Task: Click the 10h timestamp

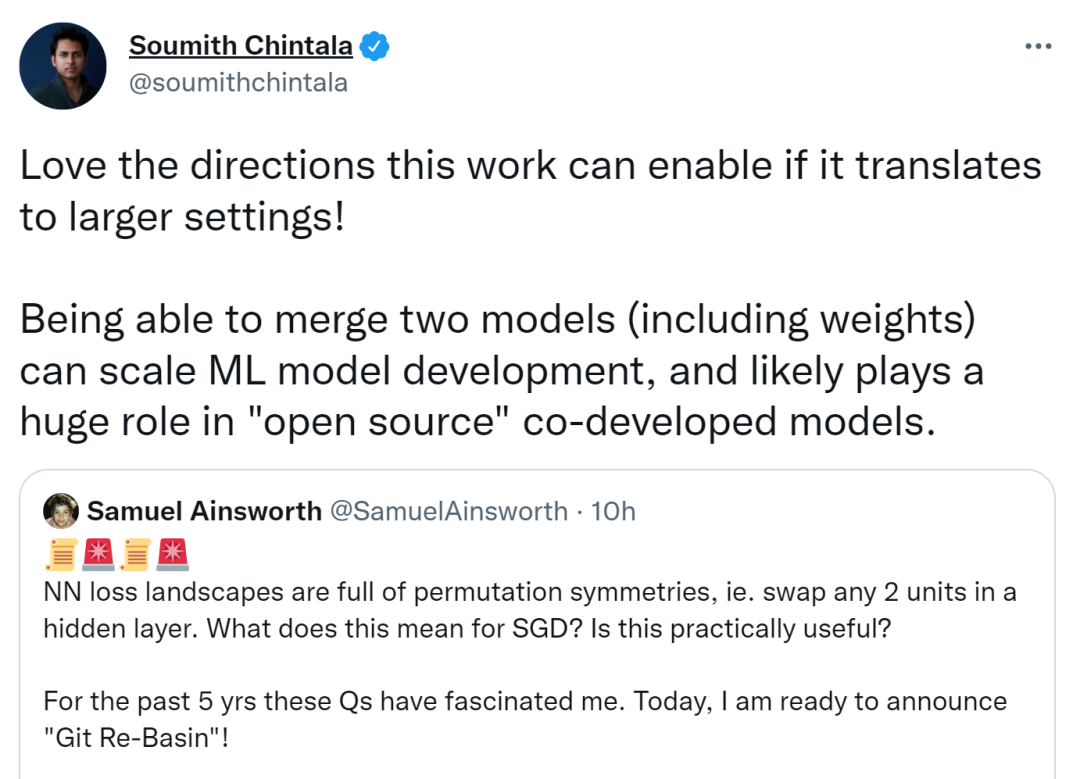Action: [x=613, y=511]
